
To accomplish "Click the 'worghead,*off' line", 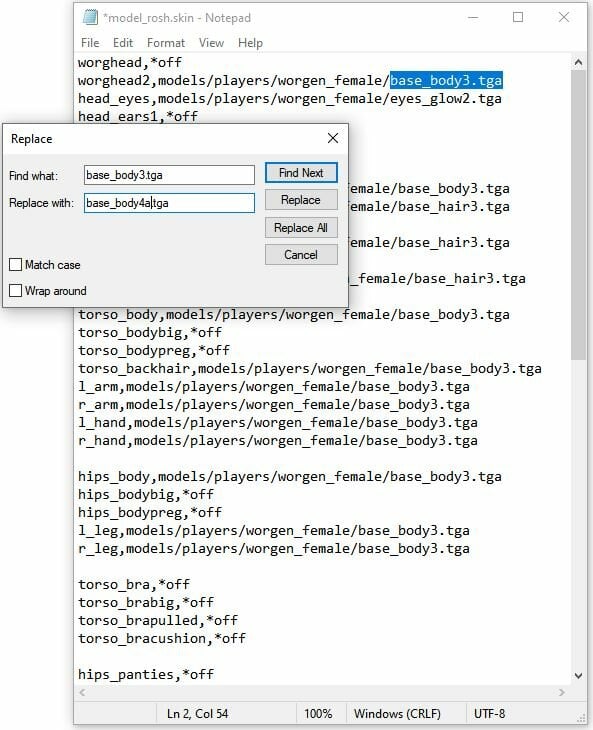I will click(129, 62).
